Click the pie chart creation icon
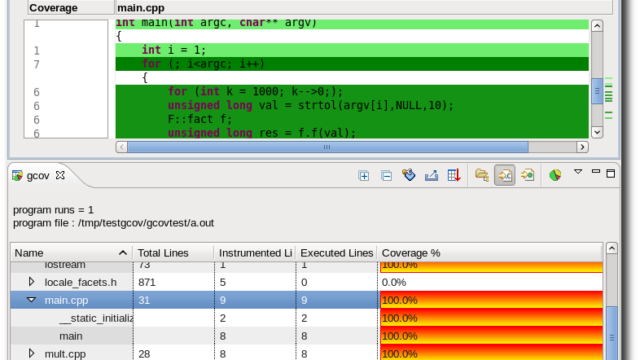Screen dimensions: 640x360 [555, 176]
